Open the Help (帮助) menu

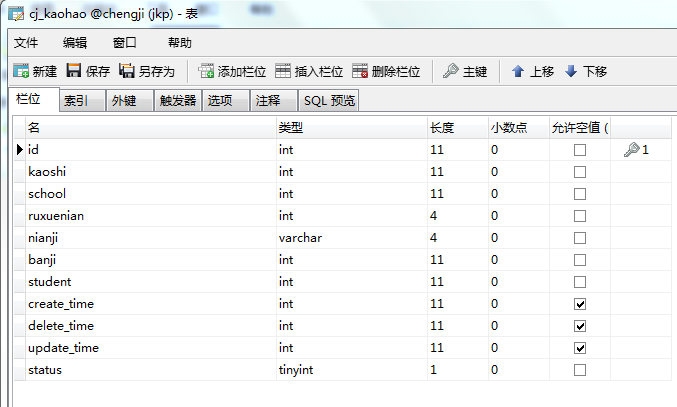coord(180,43)
